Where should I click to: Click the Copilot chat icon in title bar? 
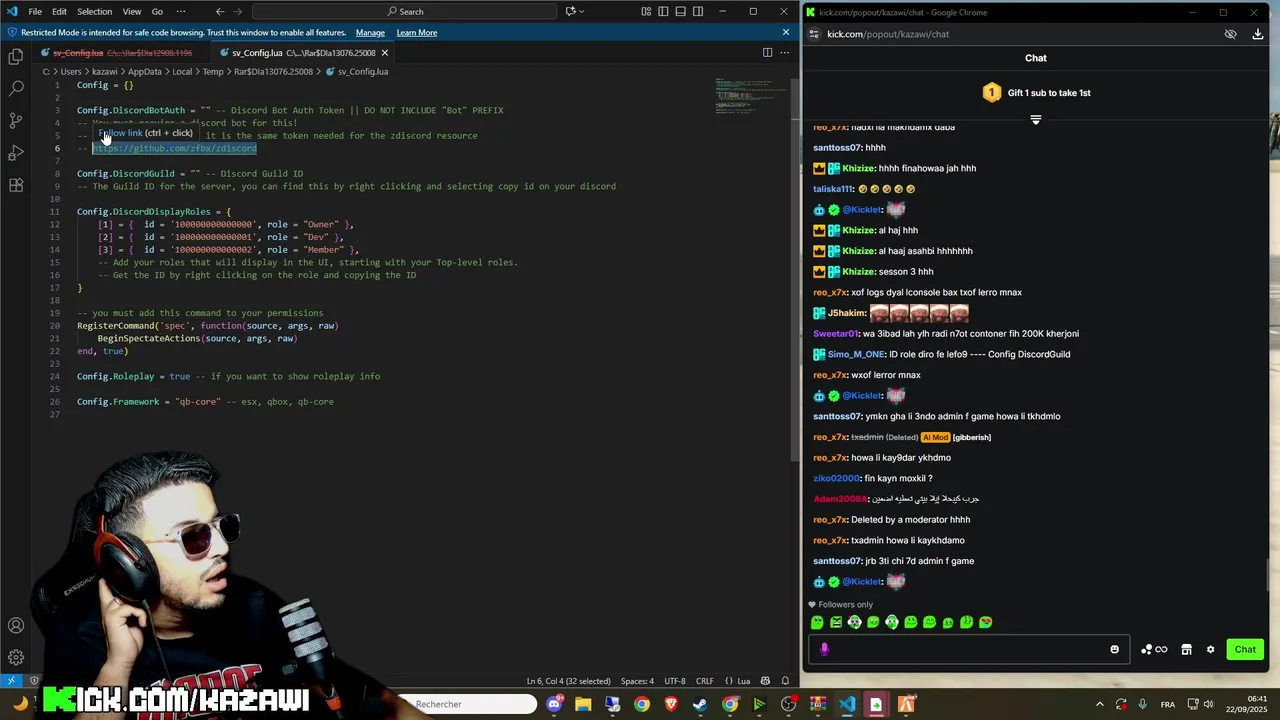pos(571,11)
